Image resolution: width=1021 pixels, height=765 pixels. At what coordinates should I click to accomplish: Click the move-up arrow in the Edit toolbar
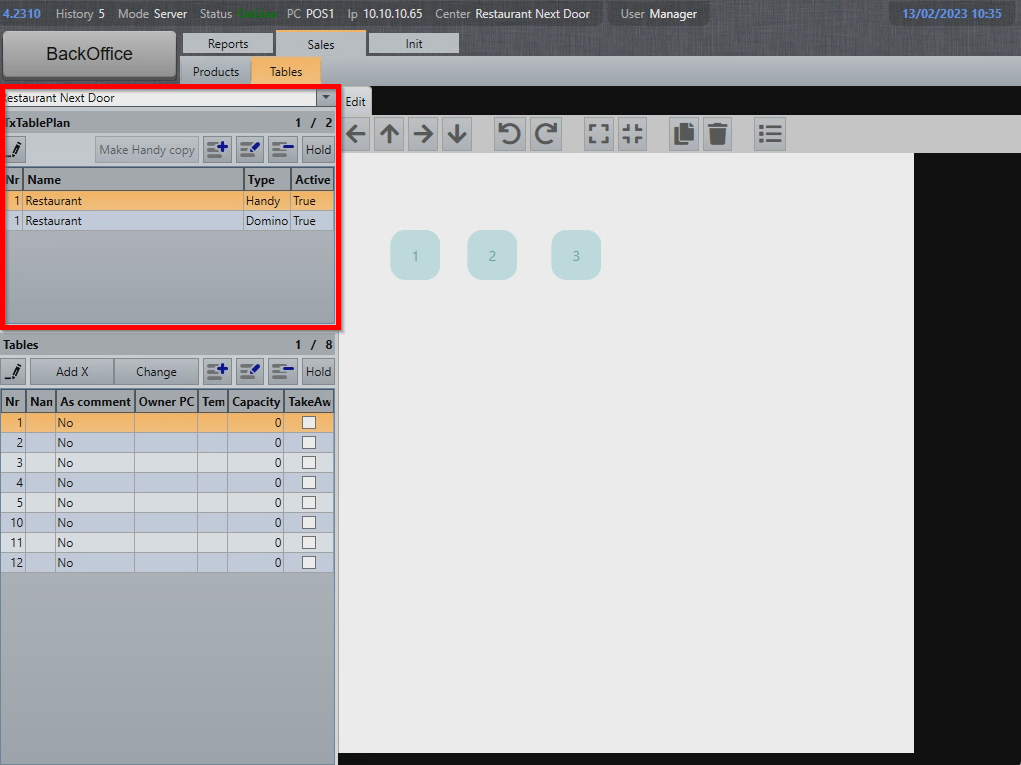389,133
